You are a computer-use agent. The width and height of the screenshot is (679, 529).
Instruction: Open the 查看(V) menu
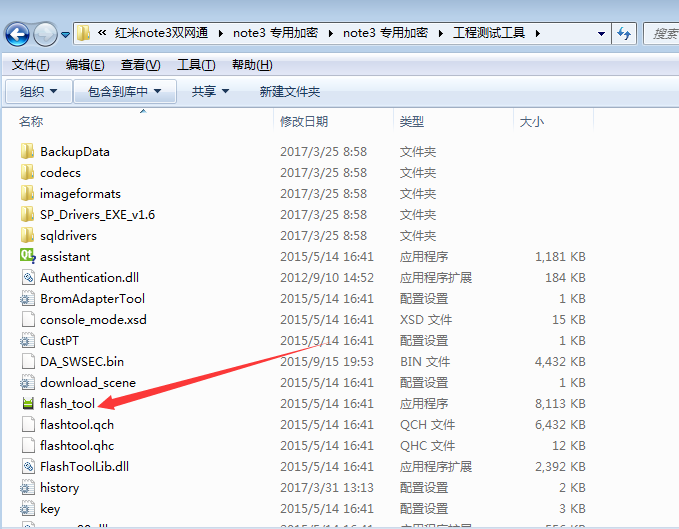click(x=140, y=65)
